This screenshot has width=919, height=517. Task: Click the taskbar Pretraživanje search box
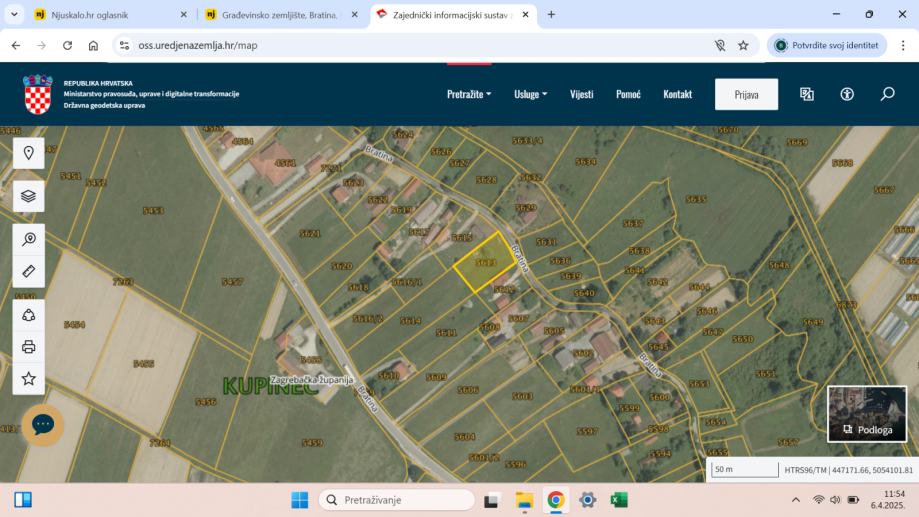point(397,500)
